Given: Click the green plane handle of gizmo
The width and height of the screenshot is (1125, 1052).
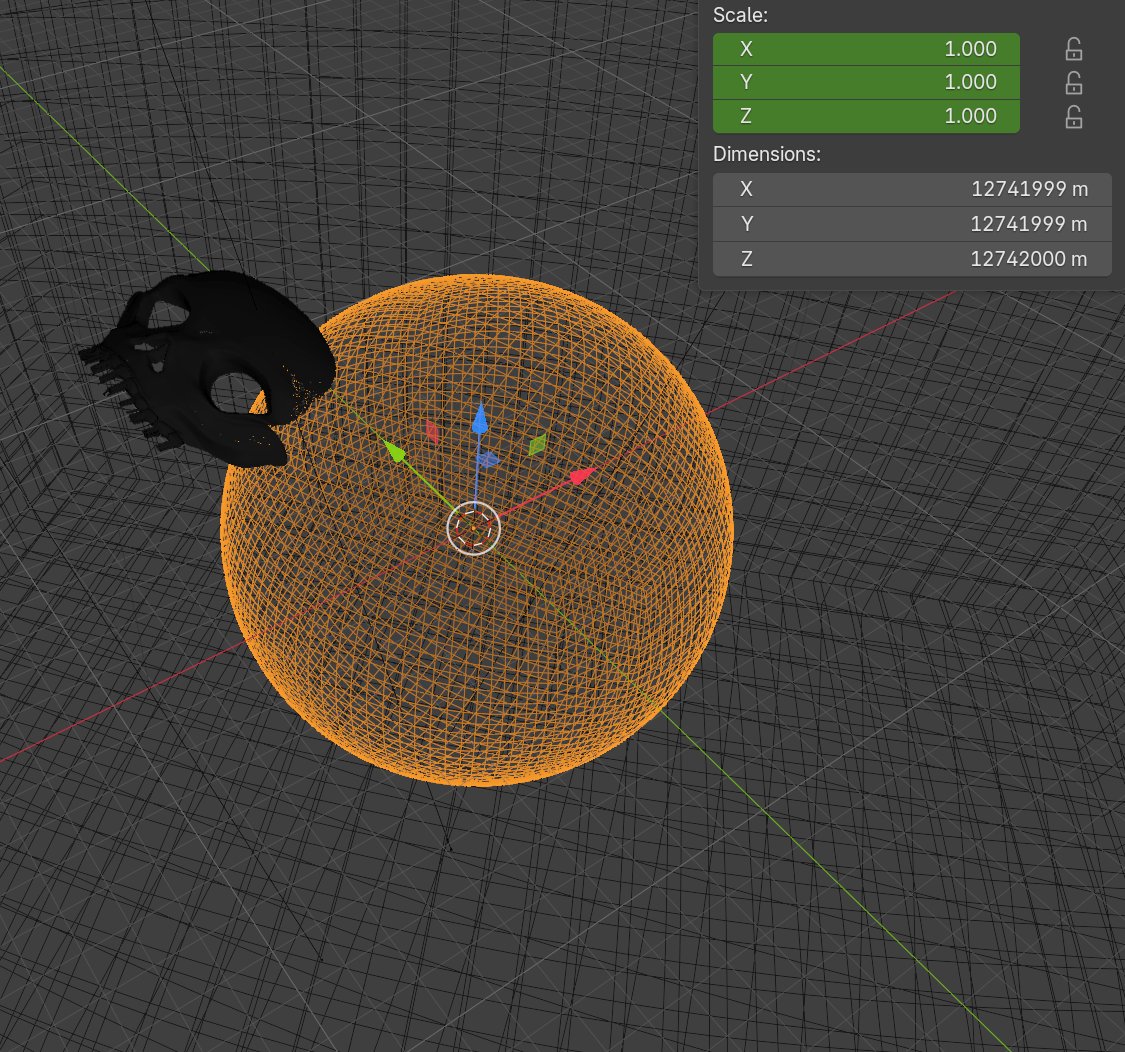Looking at the screenshot, I should click(x=537, y=445).
